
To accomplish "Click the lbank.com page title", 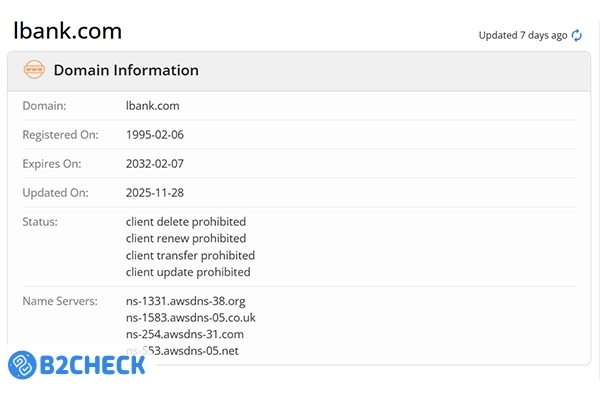I will pyautogui.click(x=67, y=31).
